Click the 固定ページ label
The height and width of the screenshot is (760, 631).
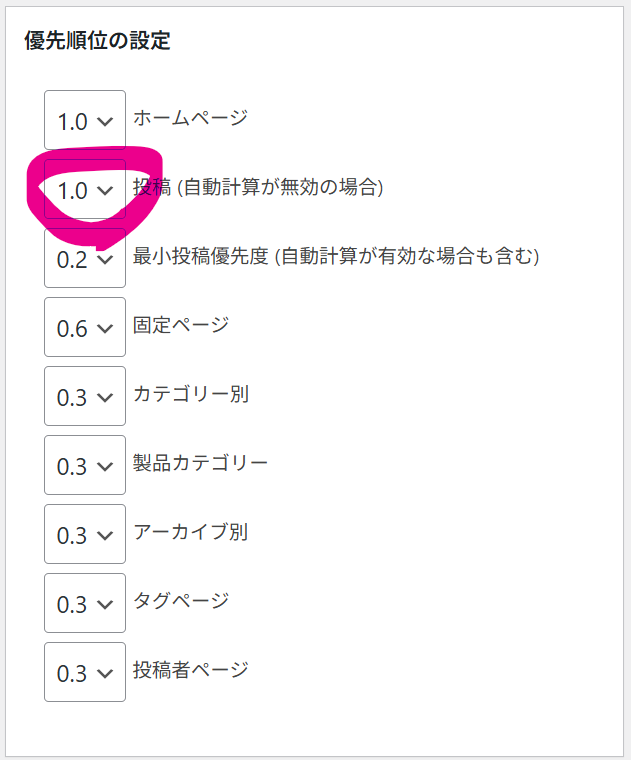click(x=181, y=325)
